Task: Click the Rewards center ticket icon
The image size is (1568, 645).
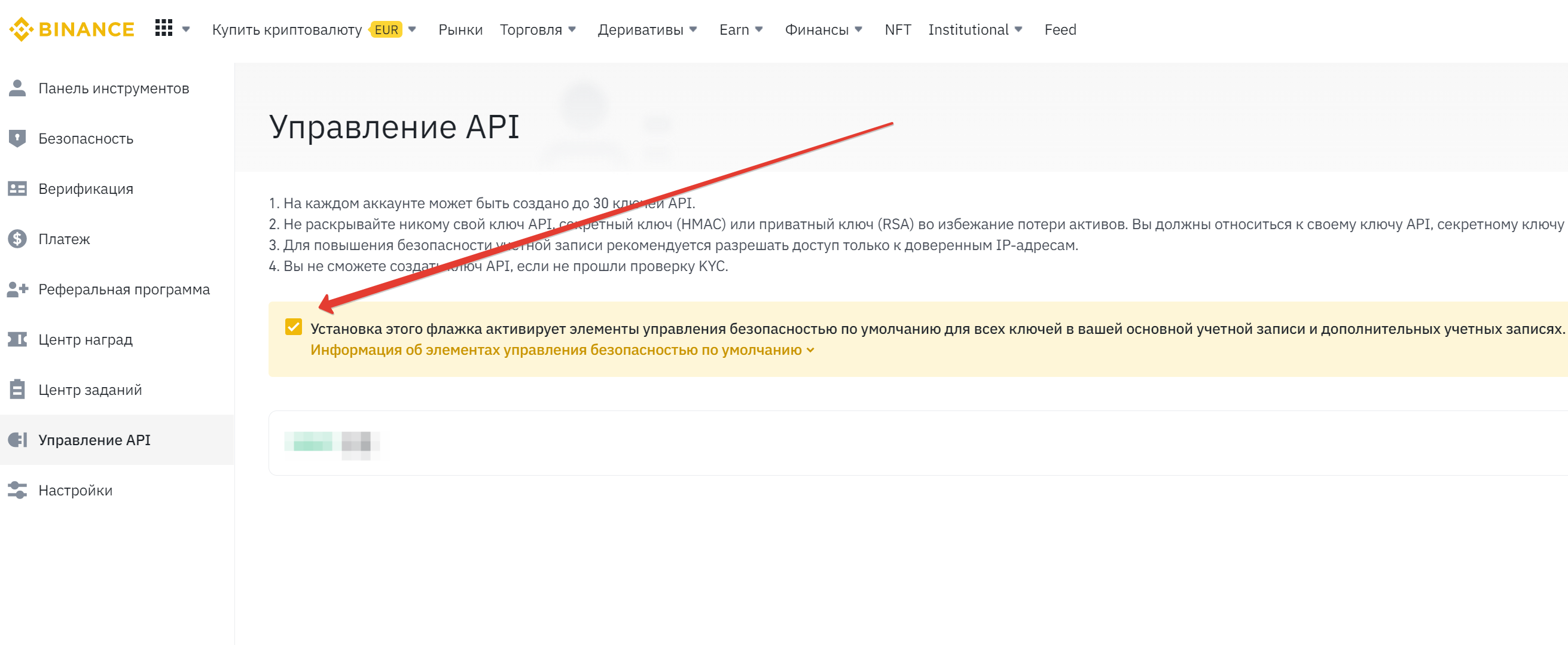Action: [17, 339]
